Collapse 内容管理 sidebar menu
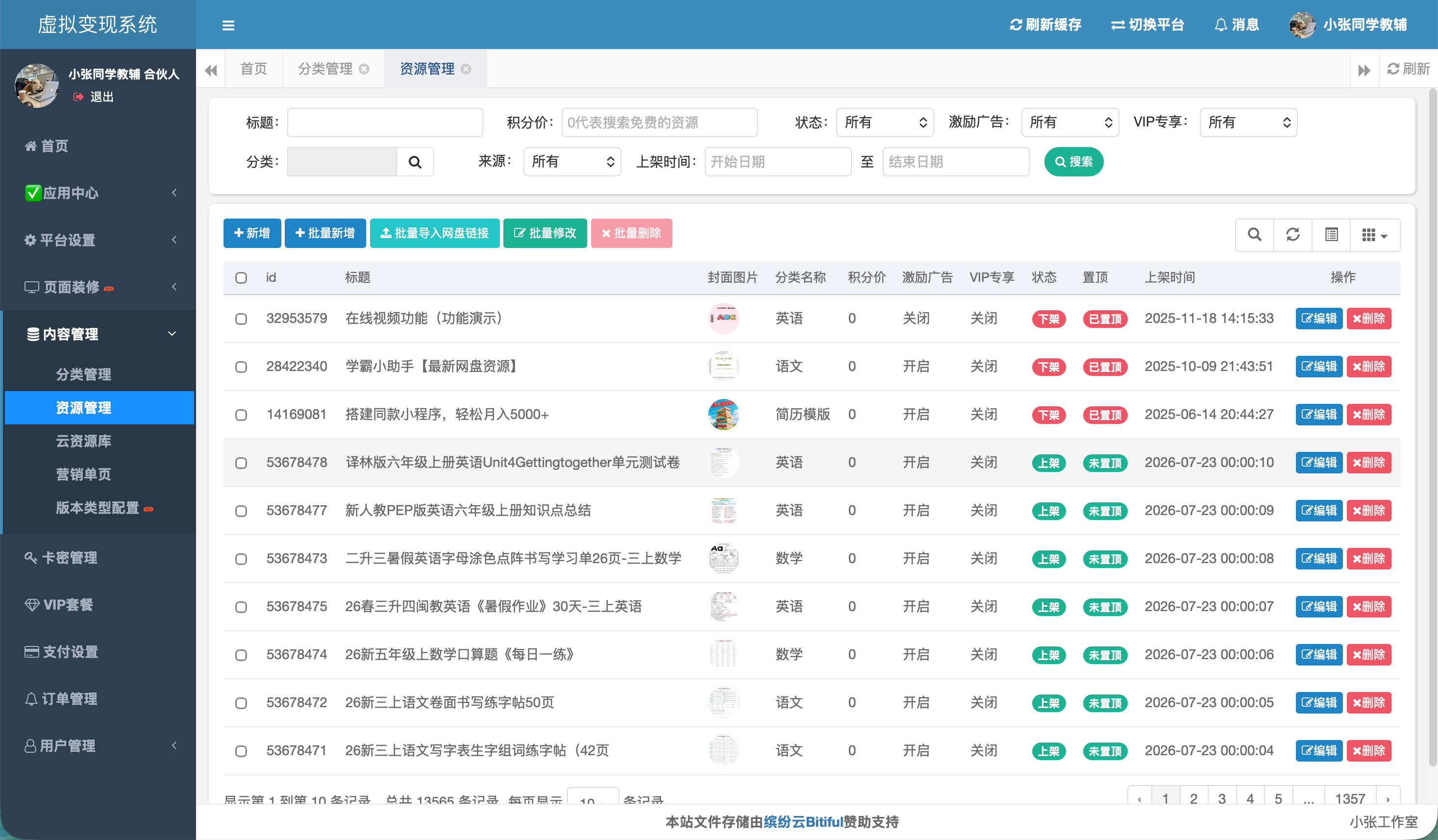This screenshot has height=840, width=1438. [x=98, y=334]
